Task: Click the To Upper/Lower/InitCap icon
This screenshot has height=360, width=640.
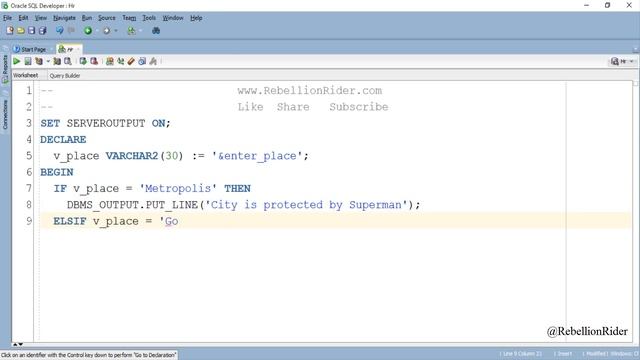Action: click(120, 61)
